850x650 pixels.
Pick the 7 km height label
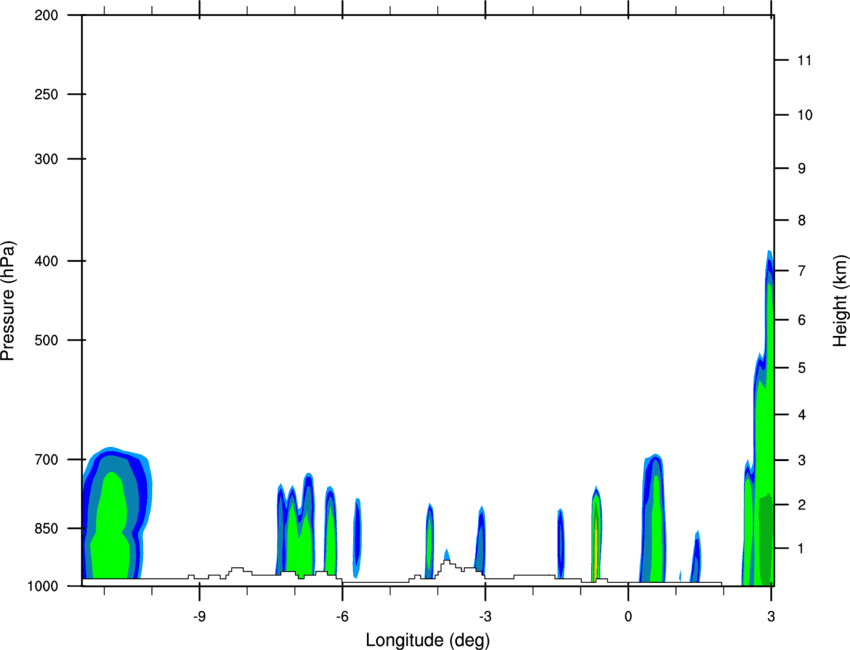point(802,270)
